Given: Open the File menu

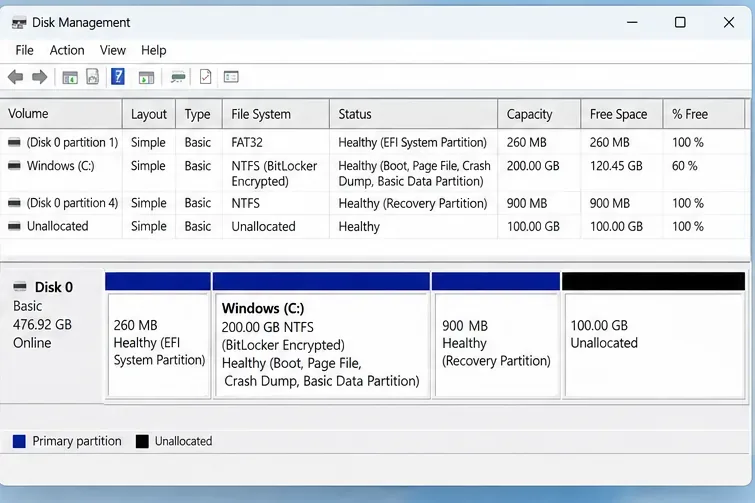Looking at the screenshot, I should 25,51.
